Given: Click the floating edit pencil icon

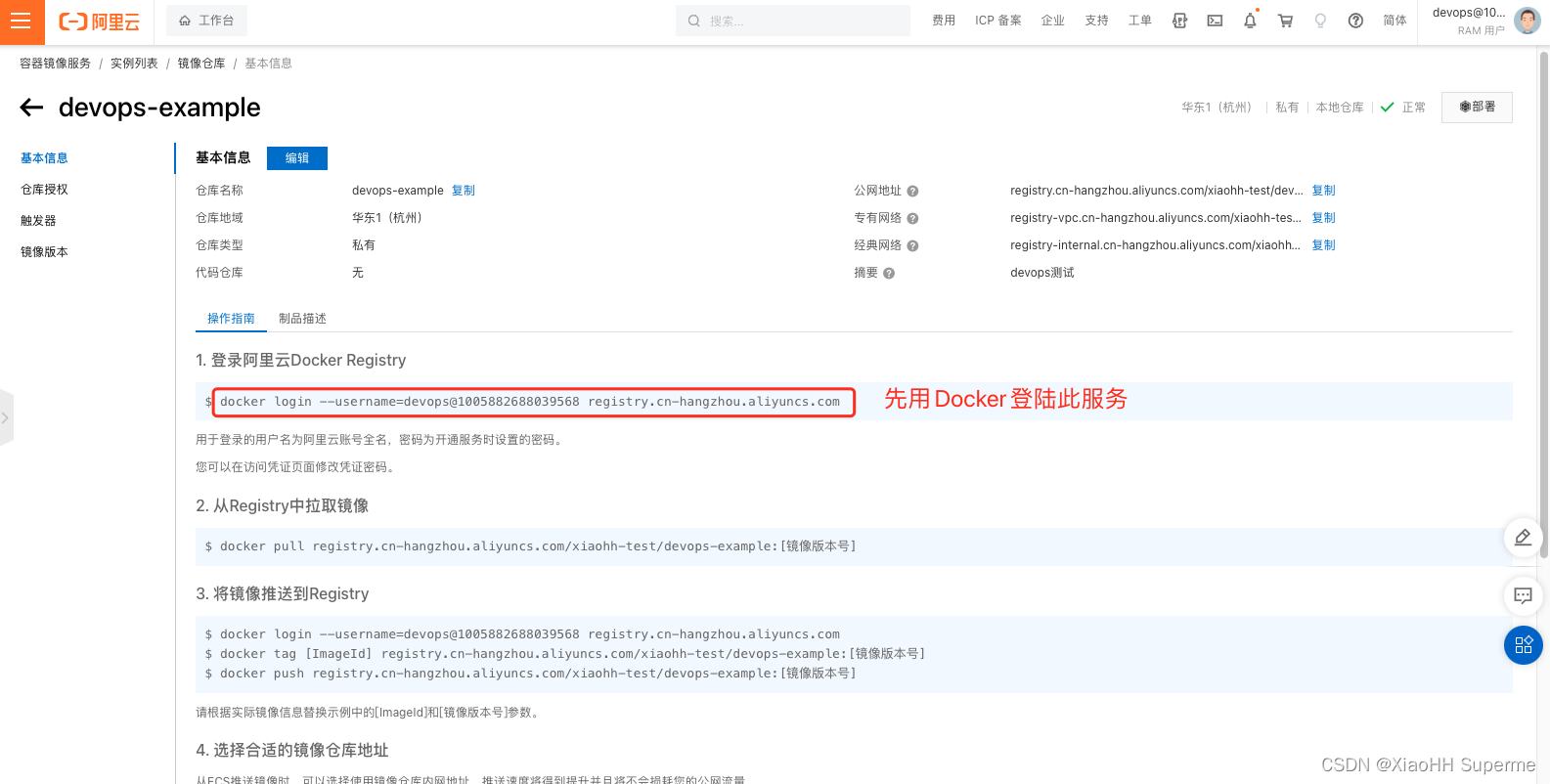Looking at the screenshot, I should coord(1523,538).
